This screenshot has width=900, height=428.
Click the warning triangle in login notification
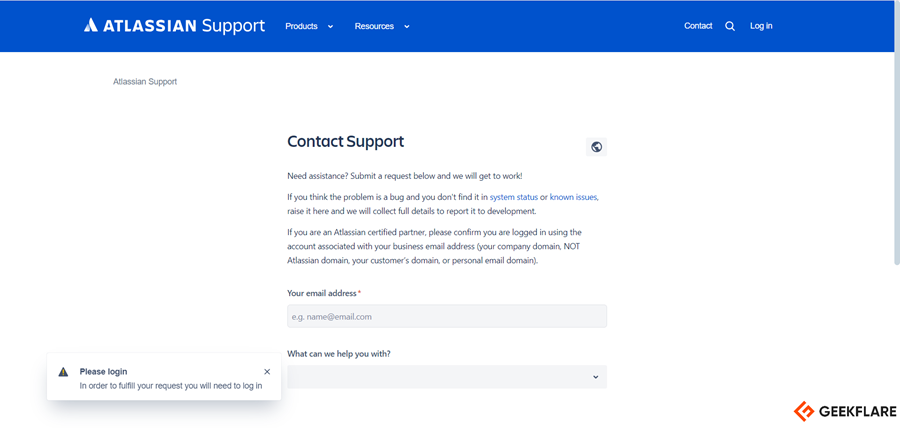tap(64, 372)
